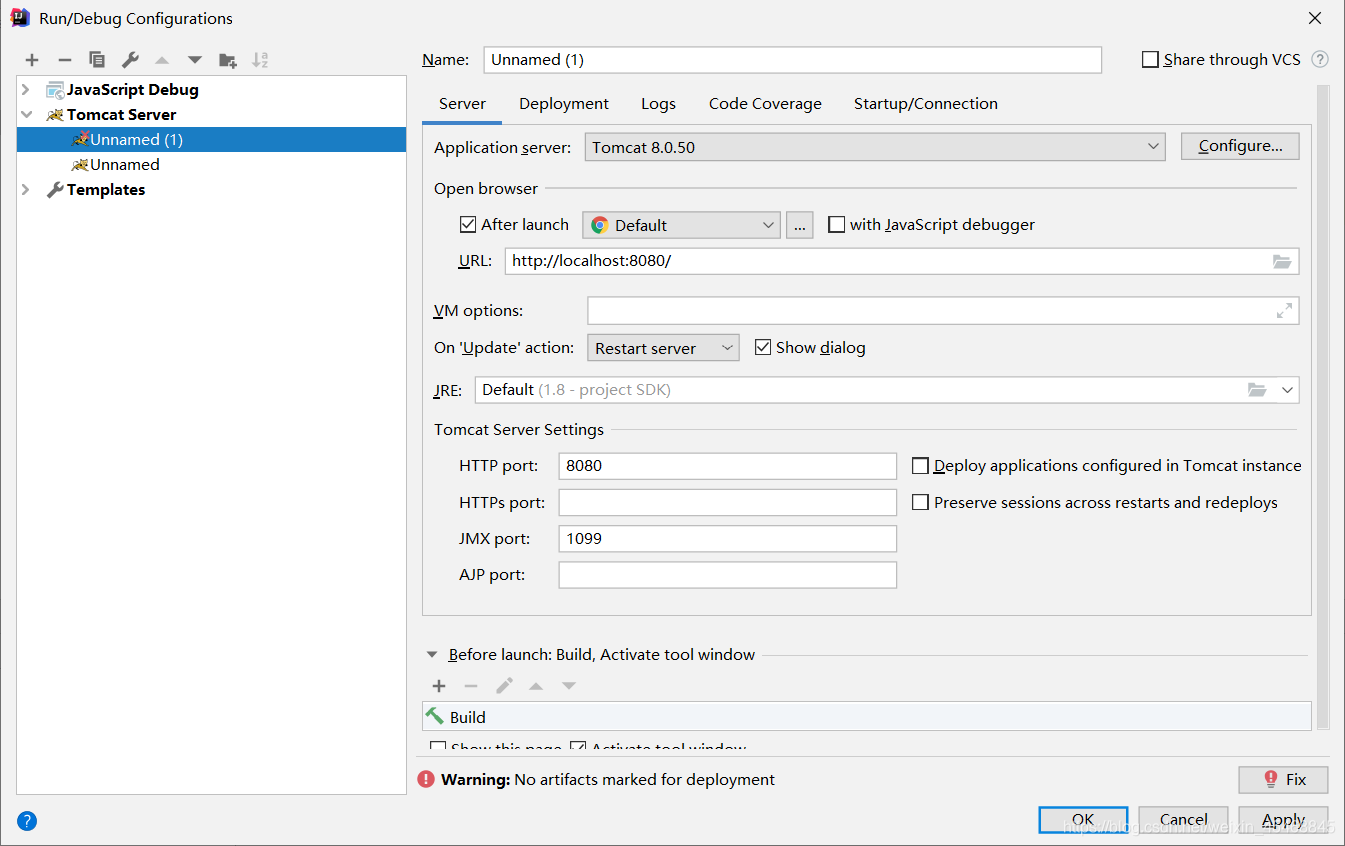This screenshot has width=1345, height=846.
Task: Click the red warning icon
Action: [x=427, y=779]
